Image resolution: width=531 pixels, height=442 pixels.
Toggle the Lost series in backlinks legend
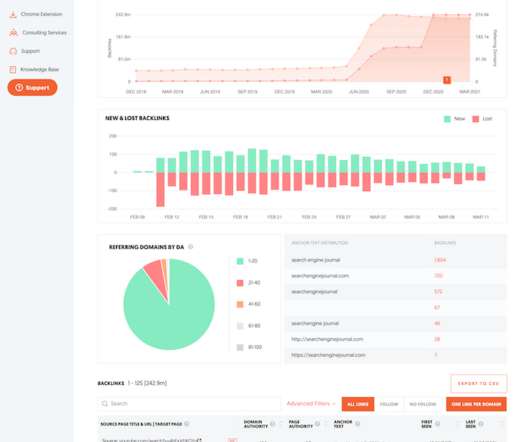(x=482, y=119)
